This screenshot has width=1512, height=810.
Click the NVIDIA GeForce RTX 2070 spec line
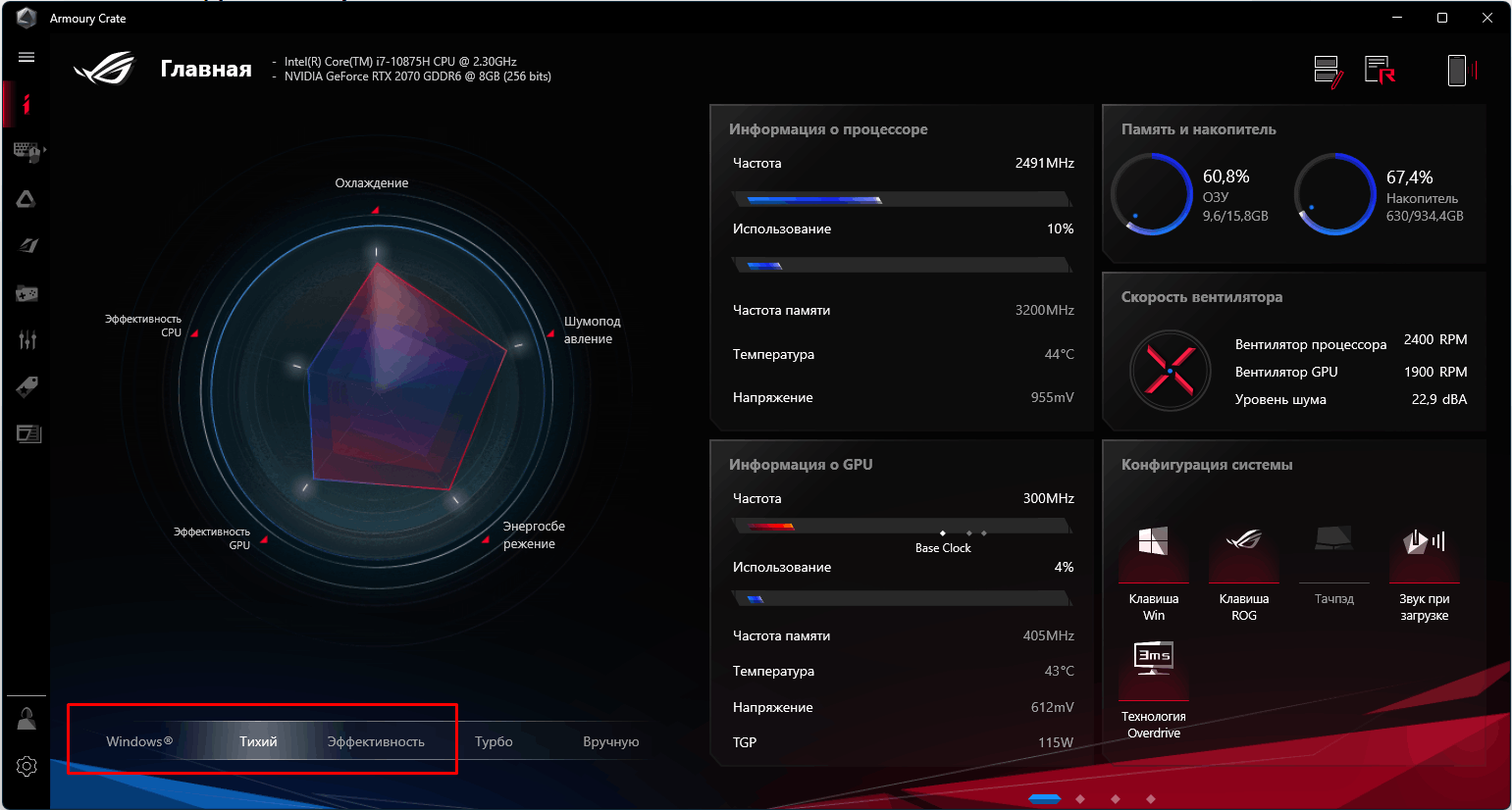point(417,76)
